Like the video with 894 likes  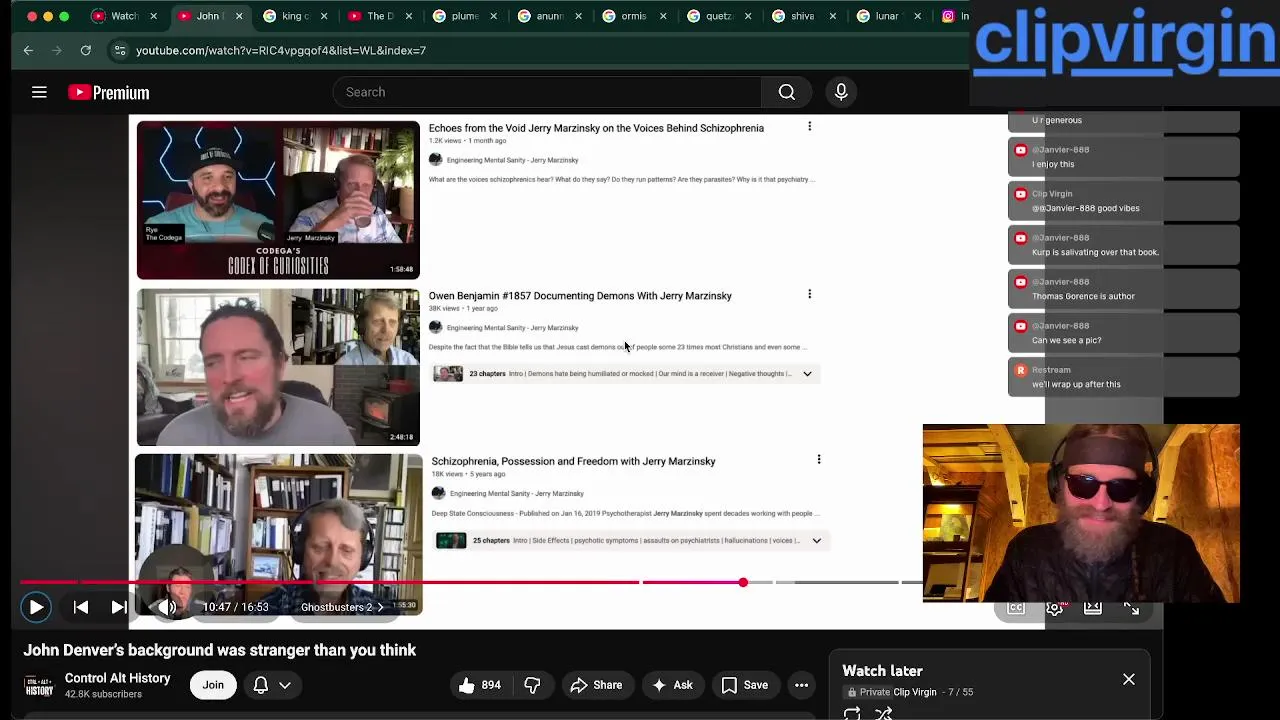pyautogui.click(x=480, y=685)
